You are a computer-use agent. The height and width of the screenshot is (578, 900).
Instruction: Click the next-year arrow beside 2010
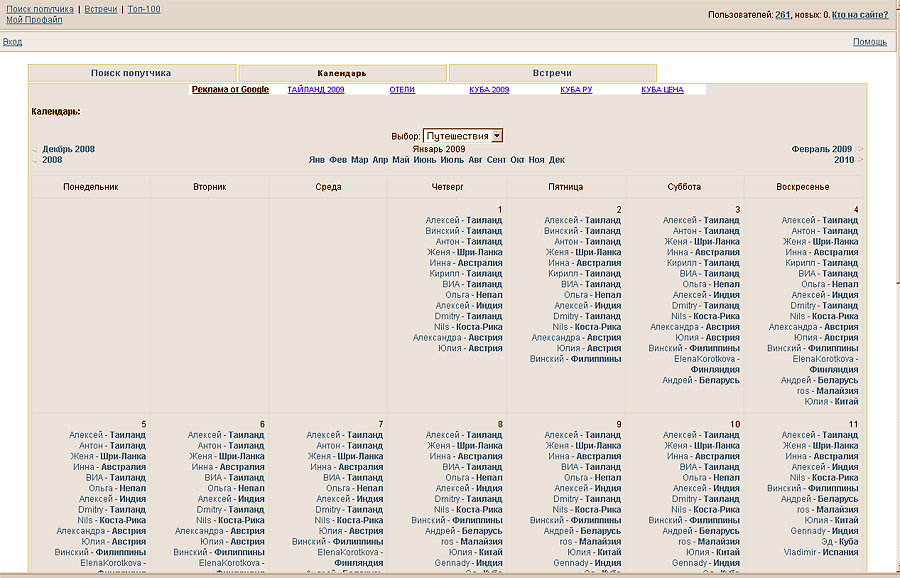(859, 160)
